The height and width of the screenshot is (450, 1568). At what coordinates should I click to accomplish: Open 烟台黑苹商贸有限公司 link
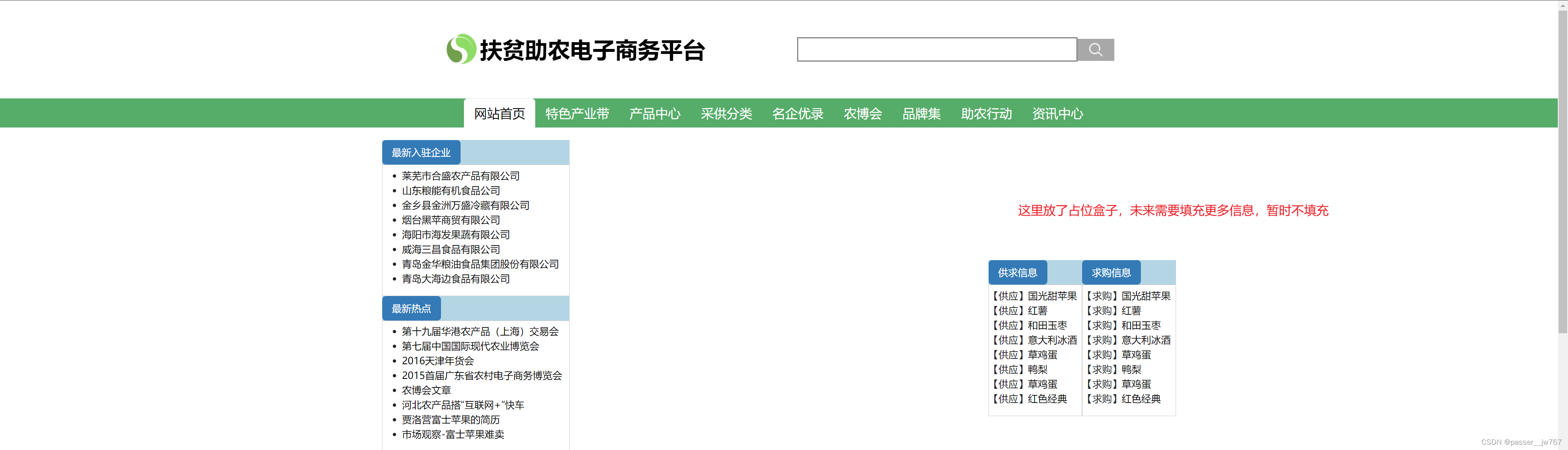451,220
